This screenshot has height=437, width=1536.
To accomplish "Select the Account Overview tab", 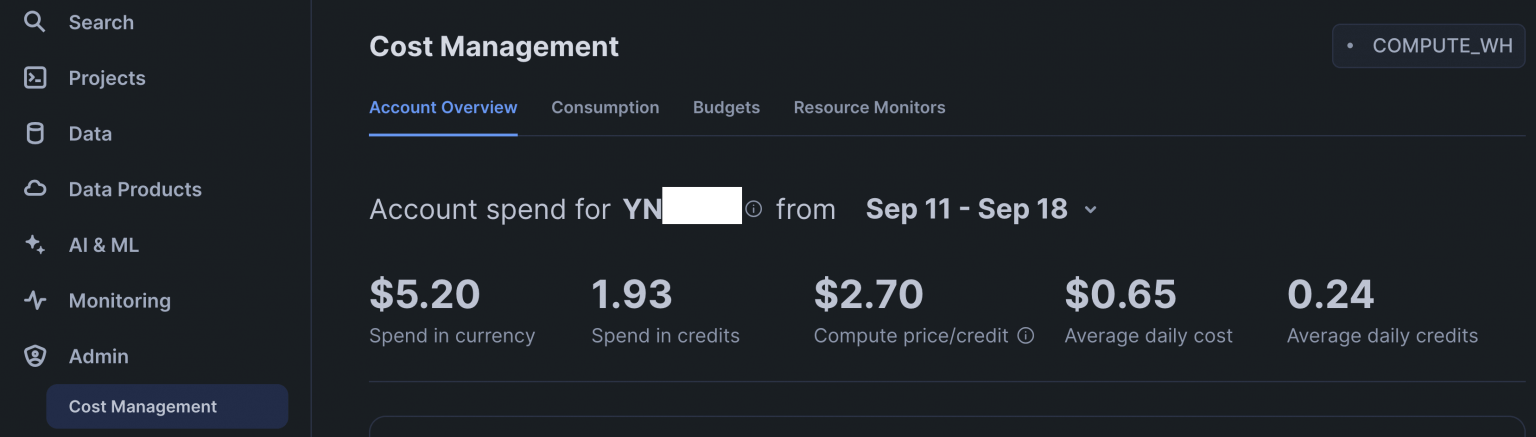I will [x=443, y=107].
